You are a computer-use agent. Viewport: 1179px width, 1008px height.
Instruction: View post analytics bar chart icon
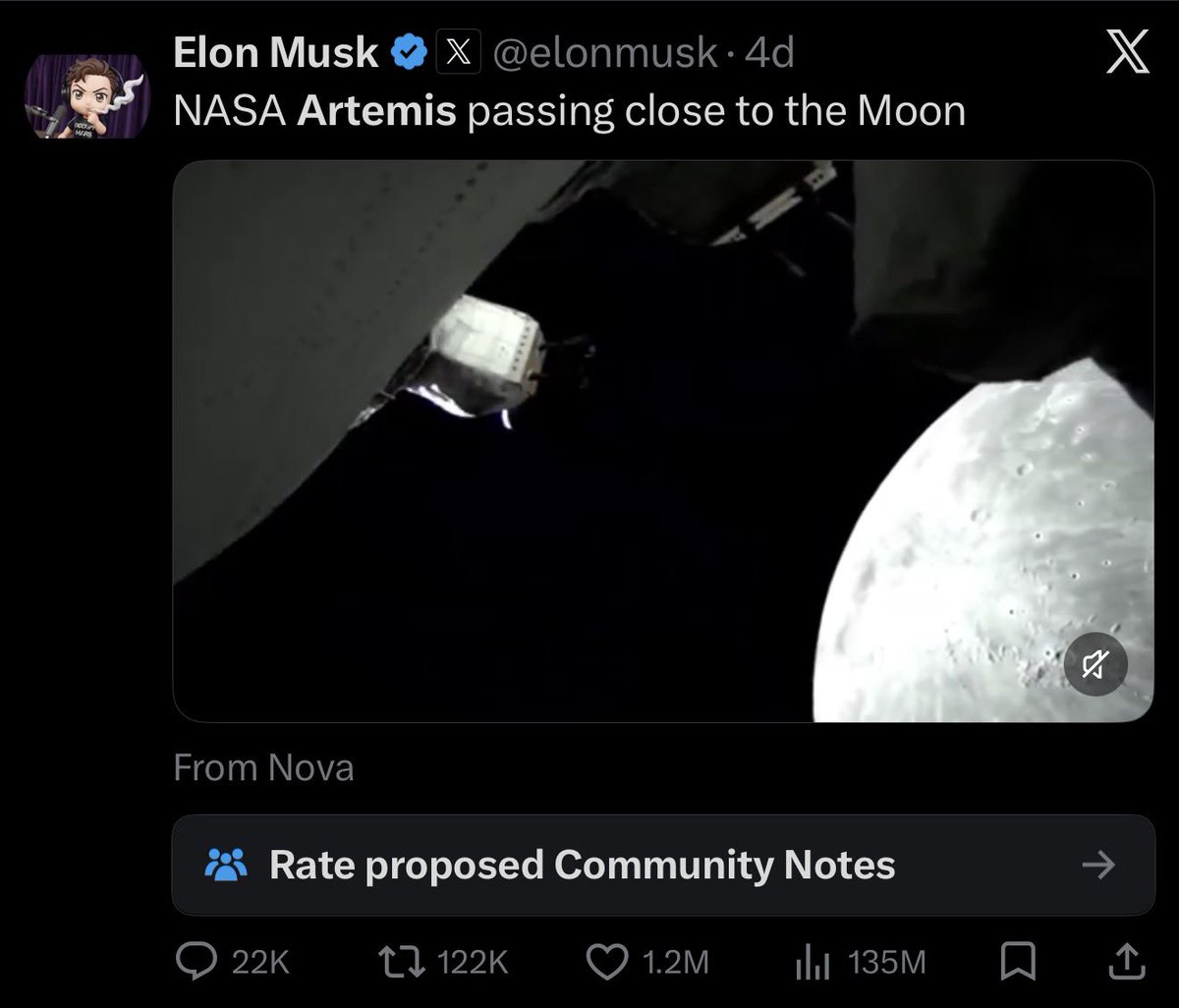(812, 962)
